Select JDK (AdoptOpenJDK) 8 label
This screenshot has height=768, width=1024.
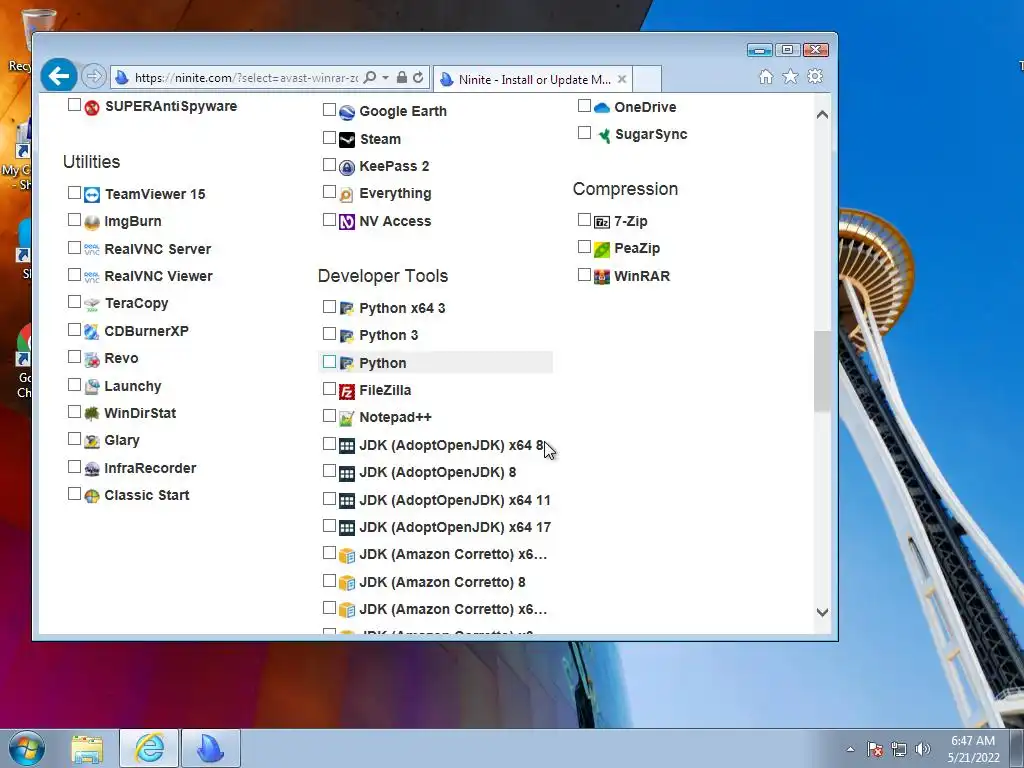[438, 472]
